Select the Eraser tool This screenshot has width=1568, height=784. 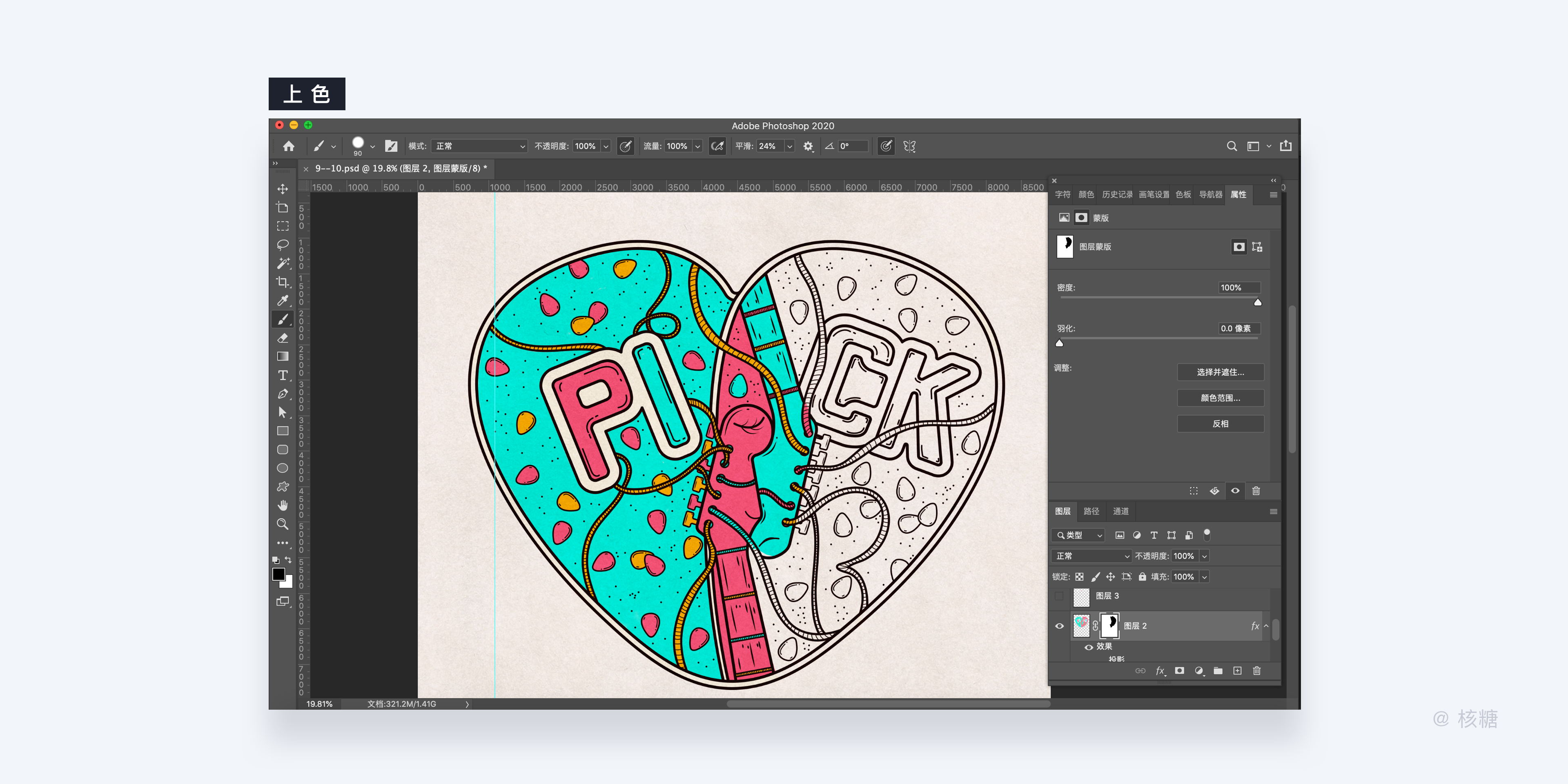pyautogui.click(x=283, y=338)
